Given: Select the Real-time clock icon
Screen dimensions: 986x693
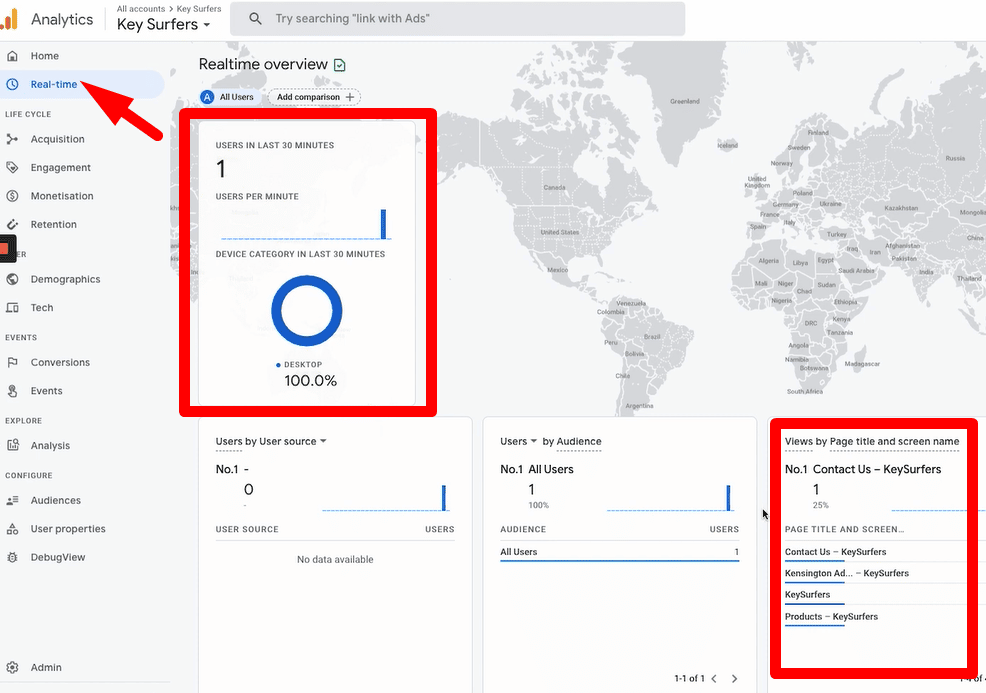Looking at the screenshot, I should tap(12, 84).
